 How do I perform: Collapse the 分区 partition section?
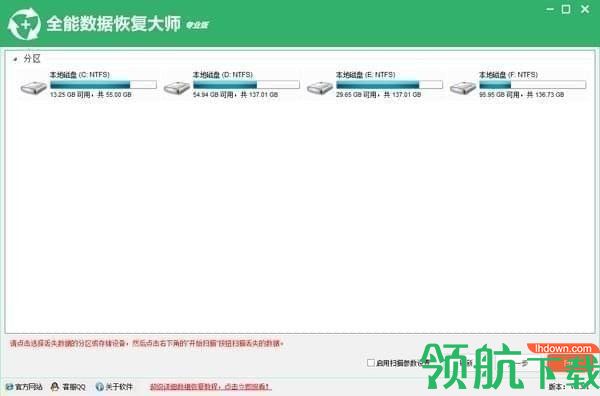(15, 59)
